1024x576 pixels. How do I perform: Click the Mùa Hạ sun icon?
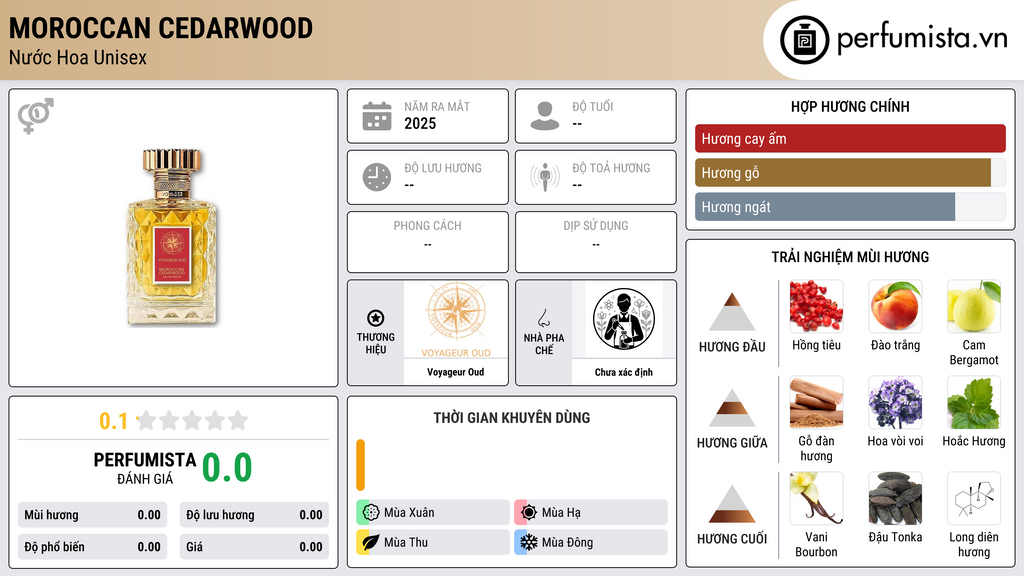click(529, 512)
